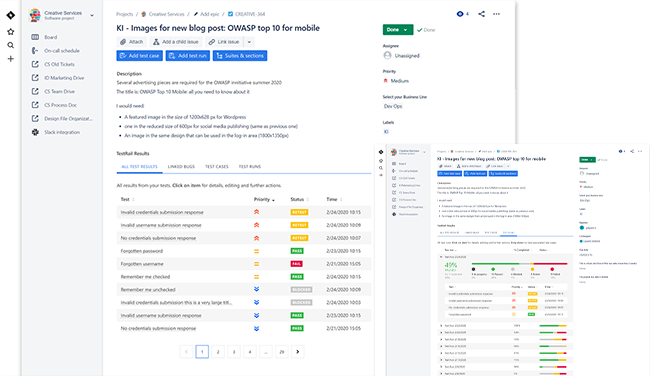This screenshot has width=650, height=376.
Task: Open the Forgotten username test row
Action: (x=244, y=264)
